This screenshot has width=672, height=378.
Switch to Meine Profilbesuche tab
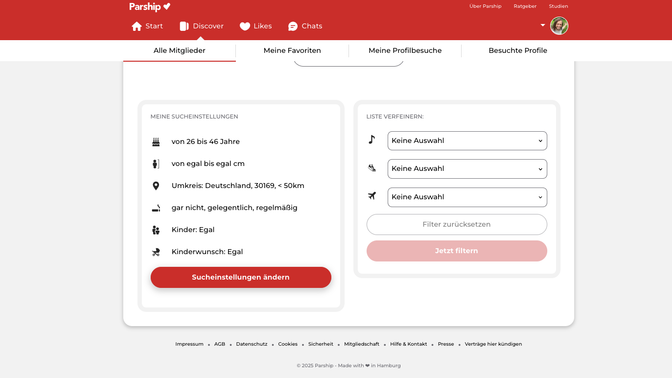click(x=405, y=51)
